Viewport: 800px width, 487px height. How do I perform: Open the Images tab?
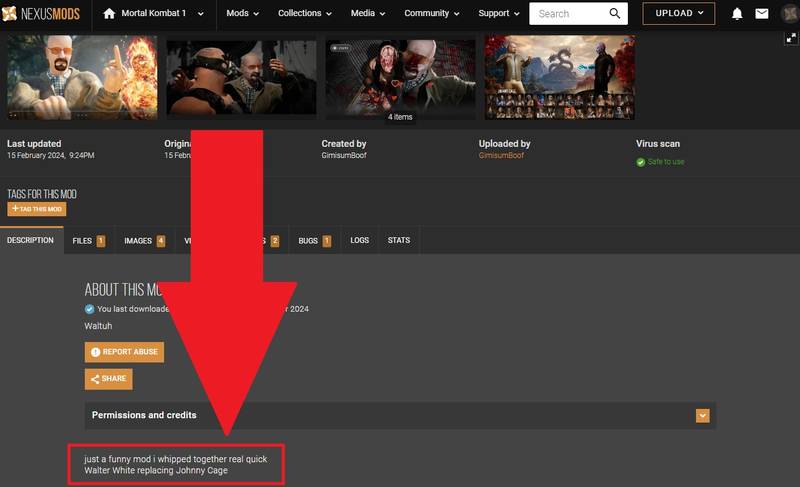click(x=144, y=241)
